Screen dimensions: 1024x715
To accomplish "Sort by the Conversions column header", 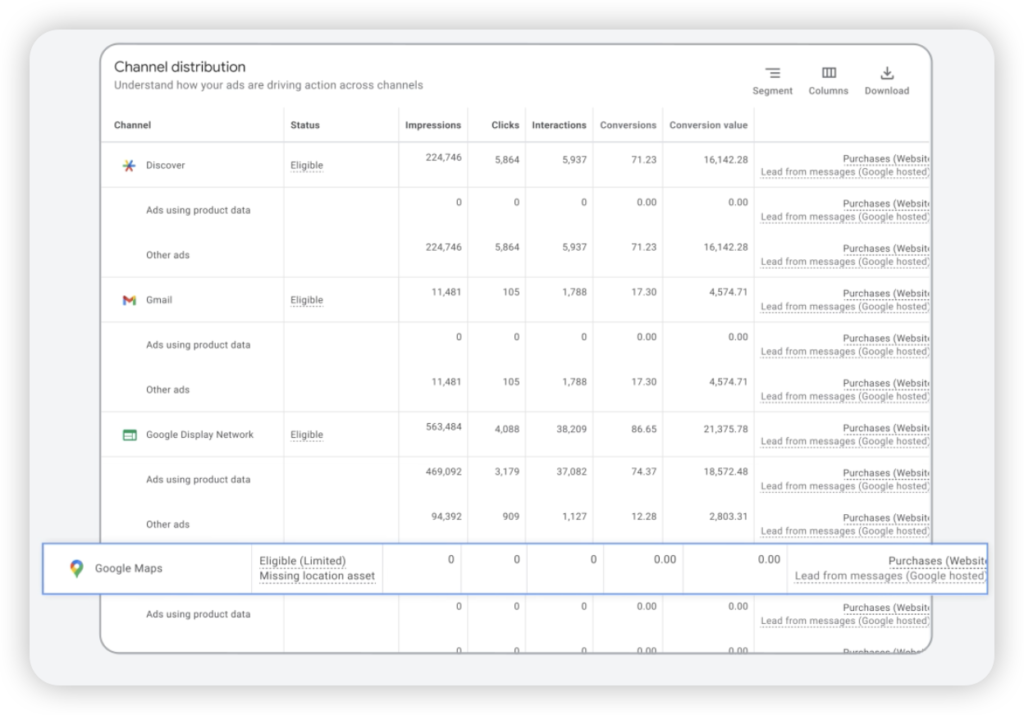I will pos(628,125).
